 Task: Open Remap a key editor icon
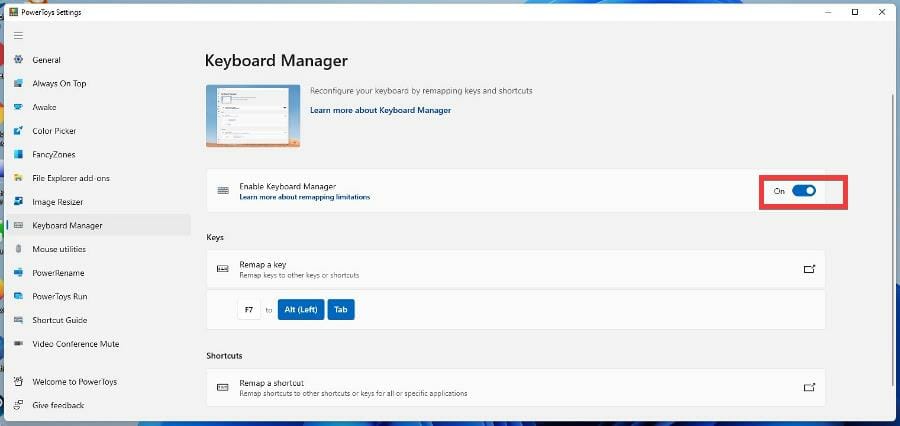[x=809, y=269]
